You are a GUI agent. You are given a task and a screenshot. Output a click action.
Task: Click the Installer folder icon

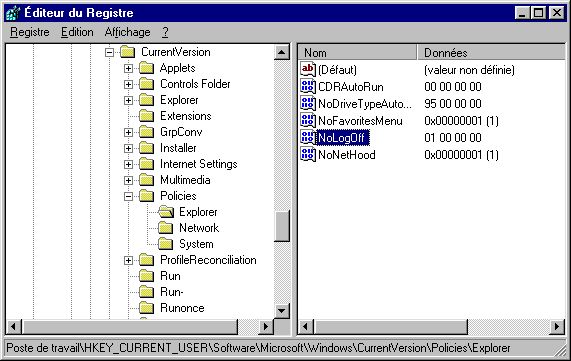(x=147, y=148)
